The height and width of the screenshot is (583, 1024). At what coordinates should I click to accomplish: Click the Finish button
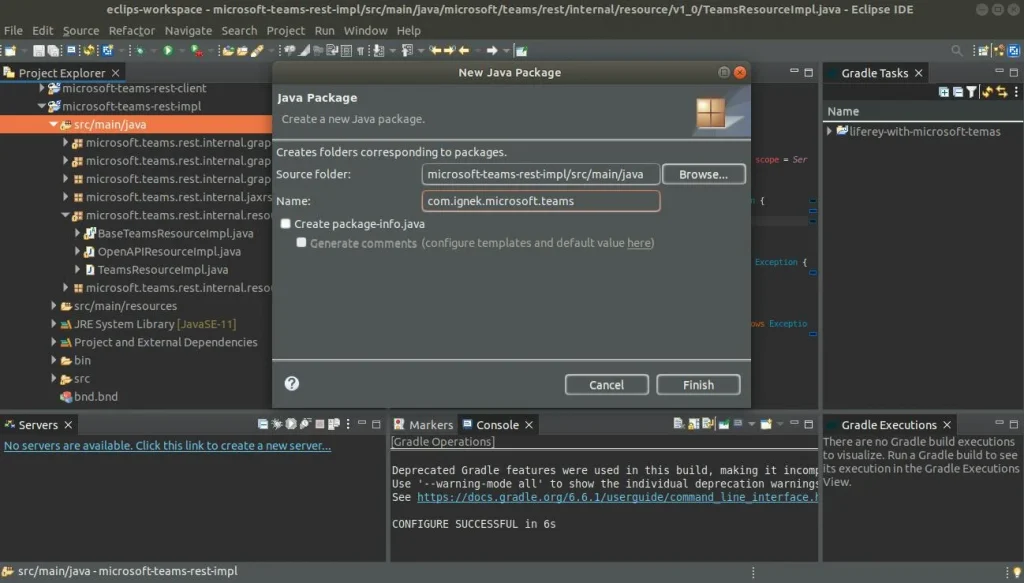point(698,385)
